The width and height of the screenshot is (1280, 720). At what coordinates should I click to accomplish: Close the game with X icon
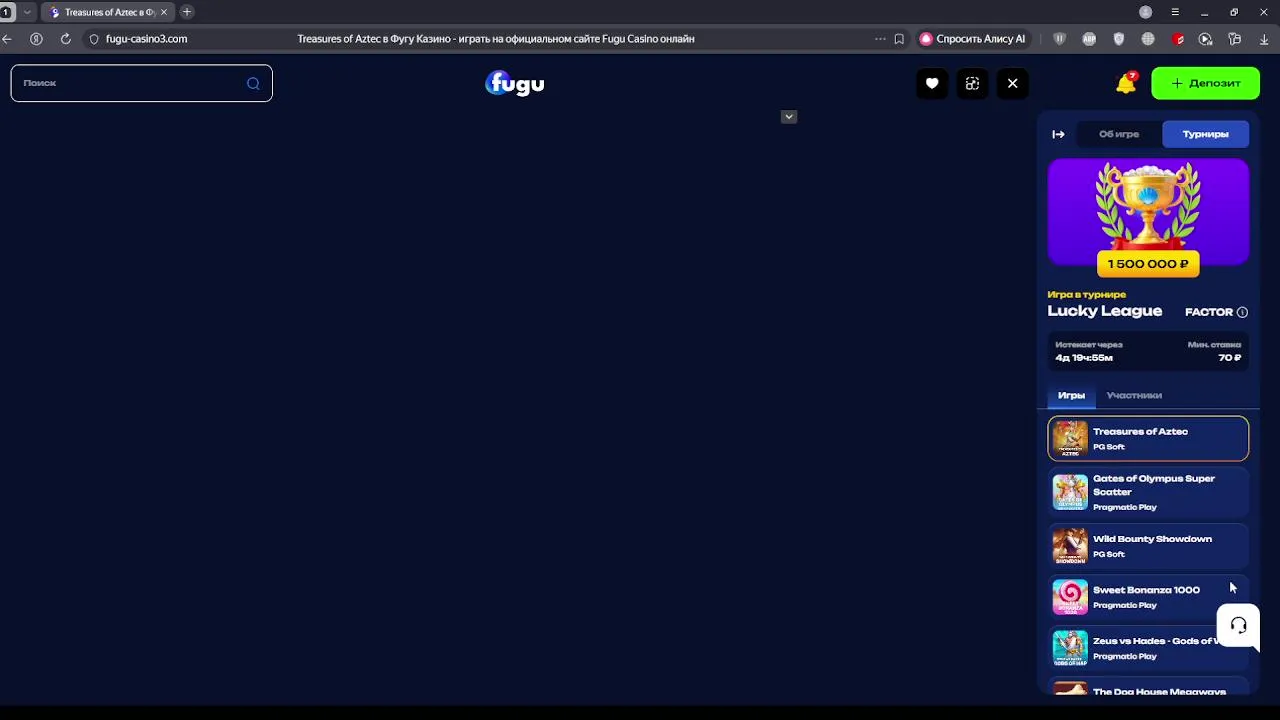[x=1012, y=83]
